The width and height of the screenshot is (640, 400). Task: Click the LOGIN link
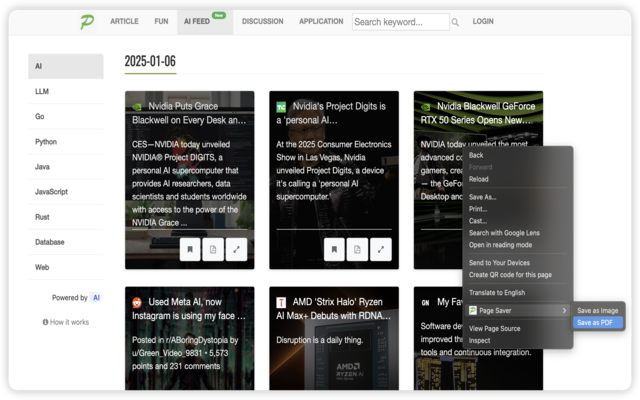click(483, 21)
